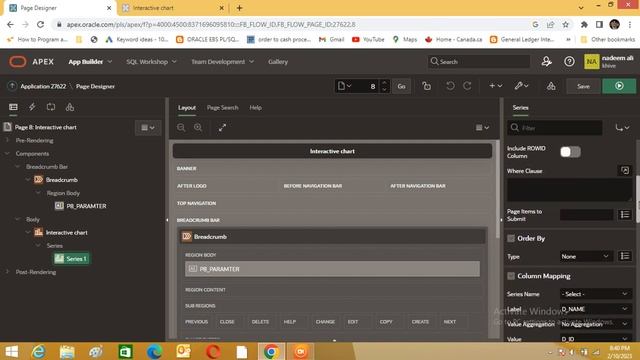Image resolution: width=640 pixels, height=360 pixels.
Task: Click the Expand layout icon
Action: tap(222, 128)
